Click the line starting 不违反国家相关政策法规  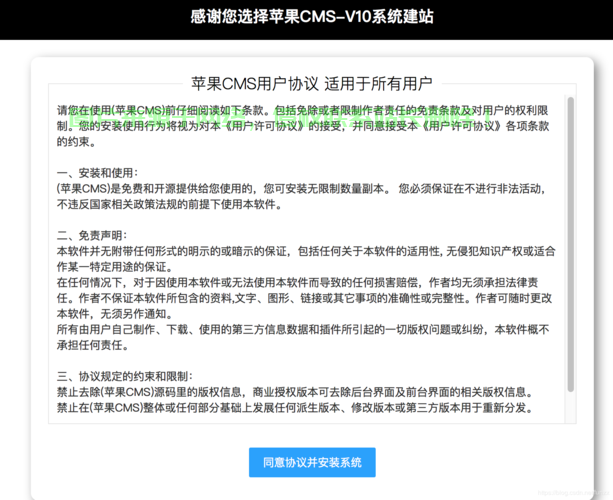169,204
